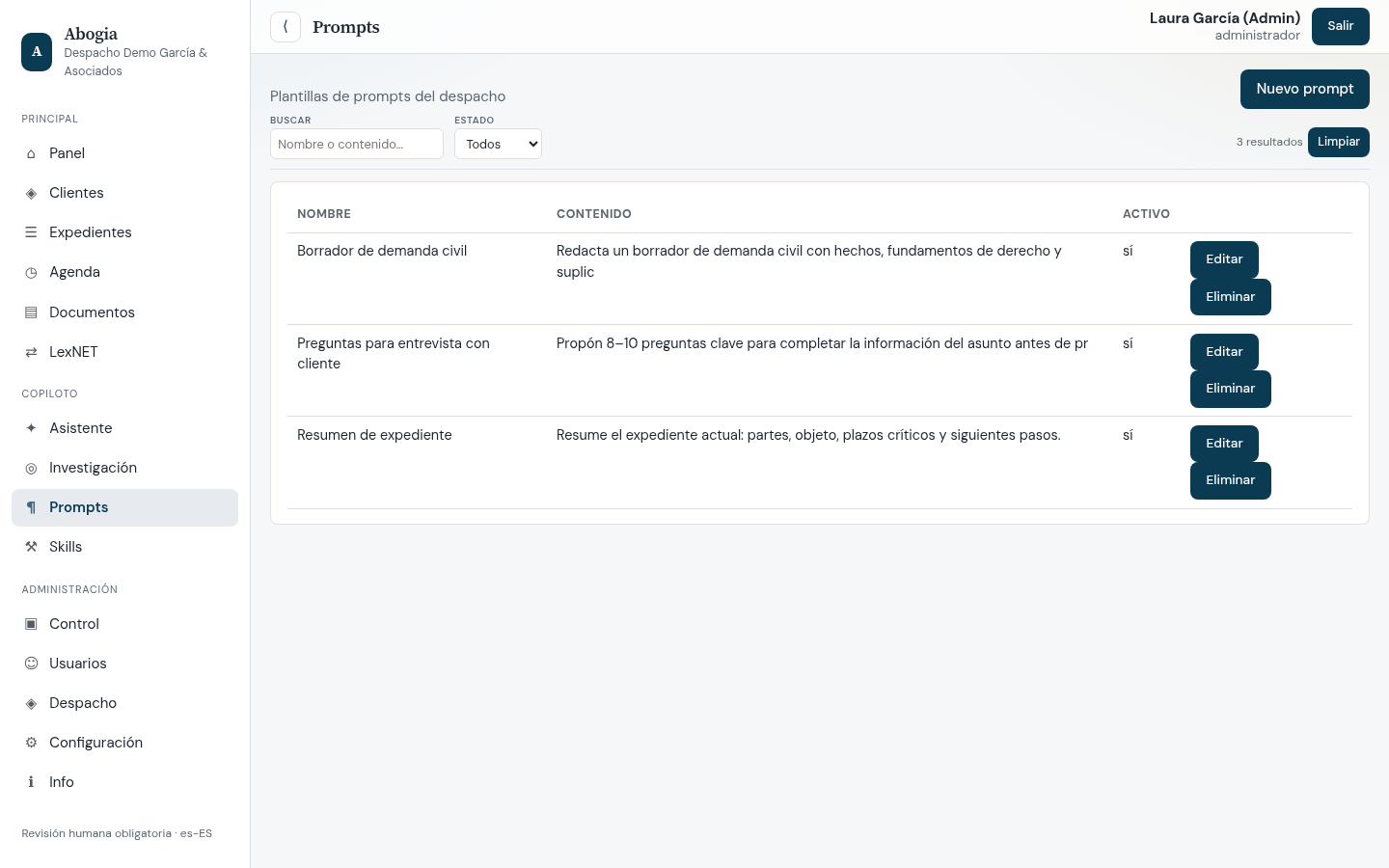Viewport: 1389px width, 868px height.
Task: Open Asistente via its sparkle icon
Action: (31, 428)
